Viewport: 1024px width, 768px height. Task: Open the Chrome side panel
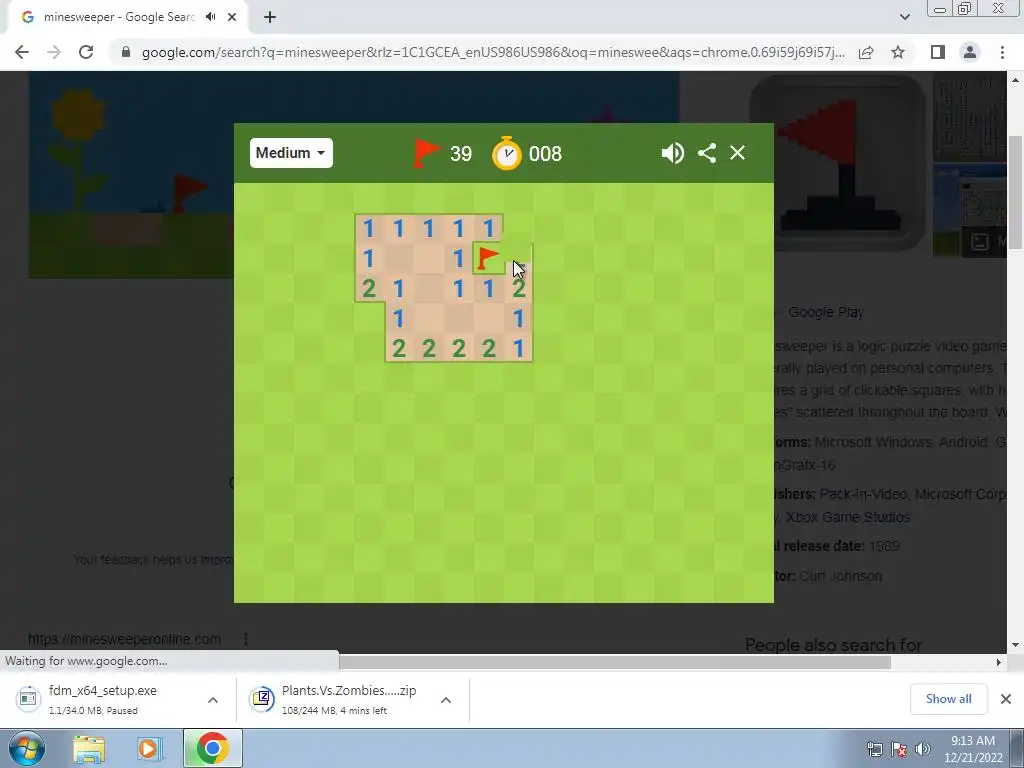pos(938,52)
